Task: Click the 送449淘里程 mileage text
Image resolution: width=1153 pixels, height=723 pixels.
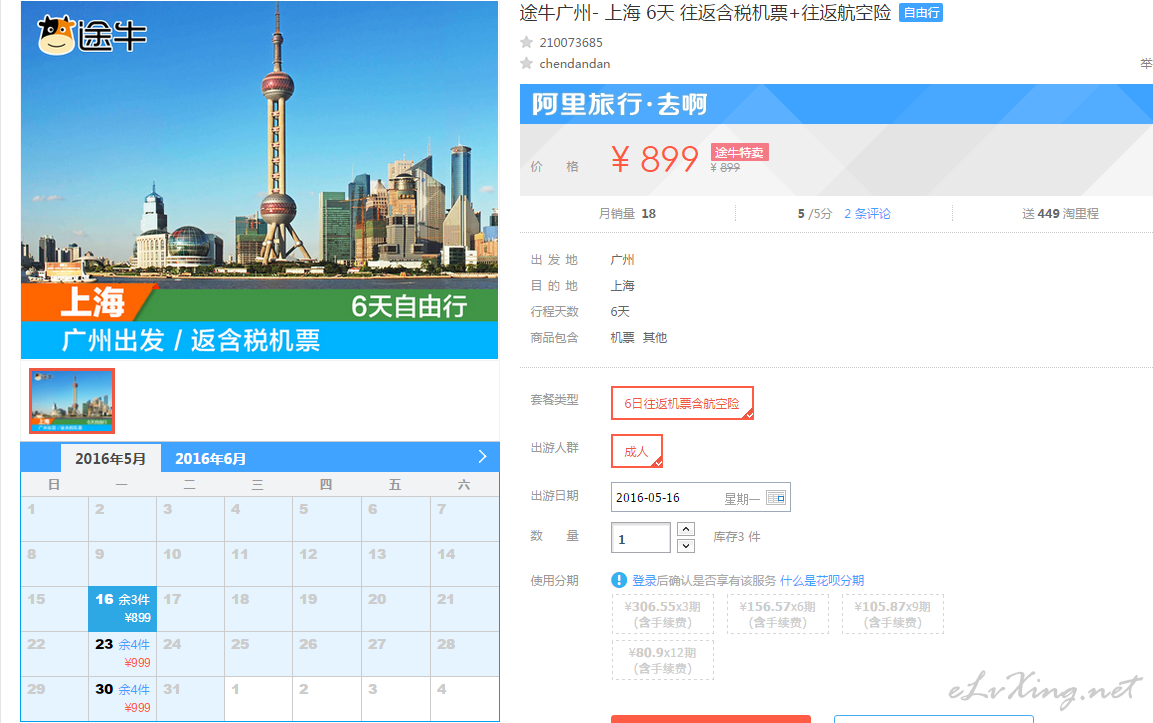Action: [x=1060, y=213]
